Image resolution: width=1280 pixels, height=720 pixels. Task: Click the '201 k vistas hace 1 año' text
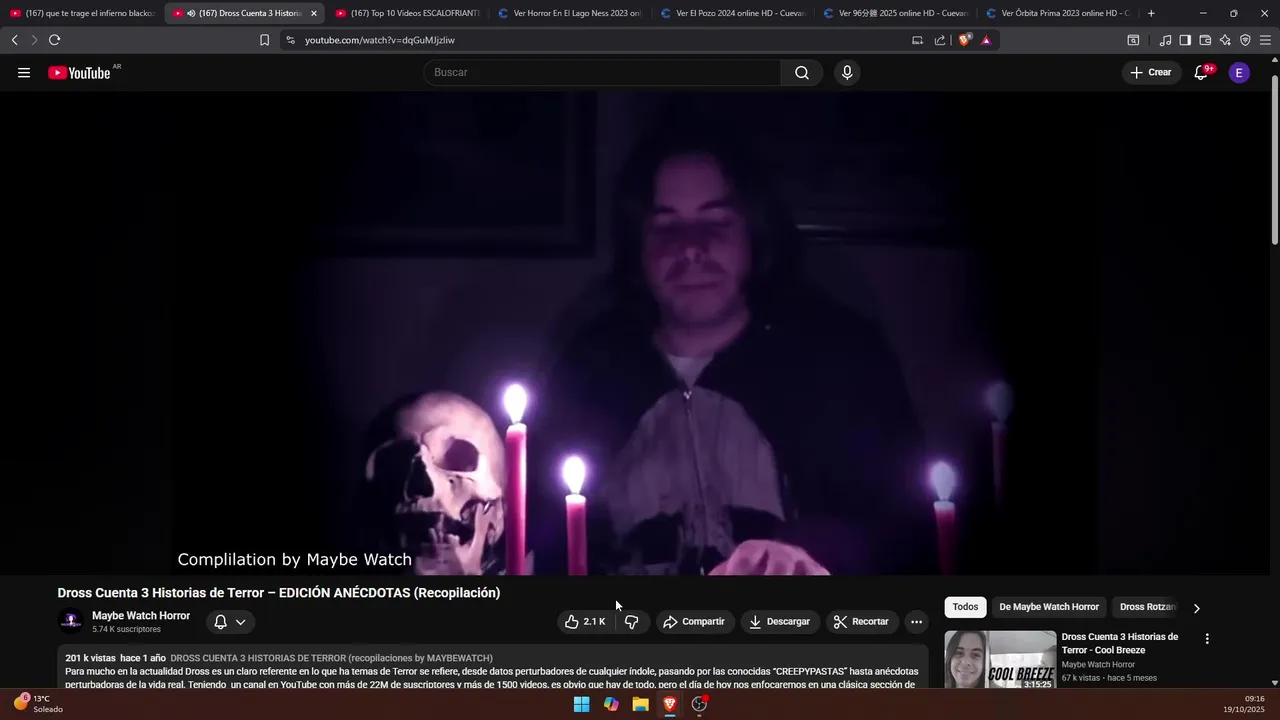pyautogui.click(x=115, y=658)
